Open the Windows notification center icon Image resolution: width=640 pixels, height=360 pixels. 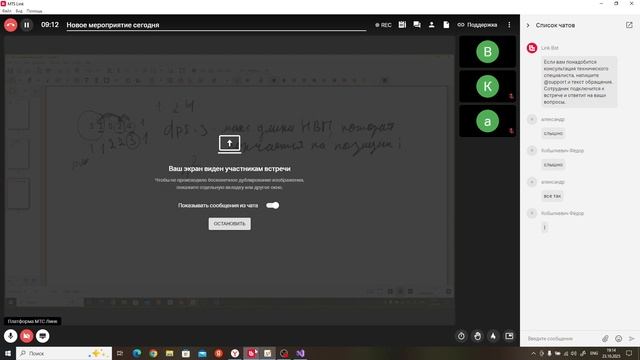point(629,353)
